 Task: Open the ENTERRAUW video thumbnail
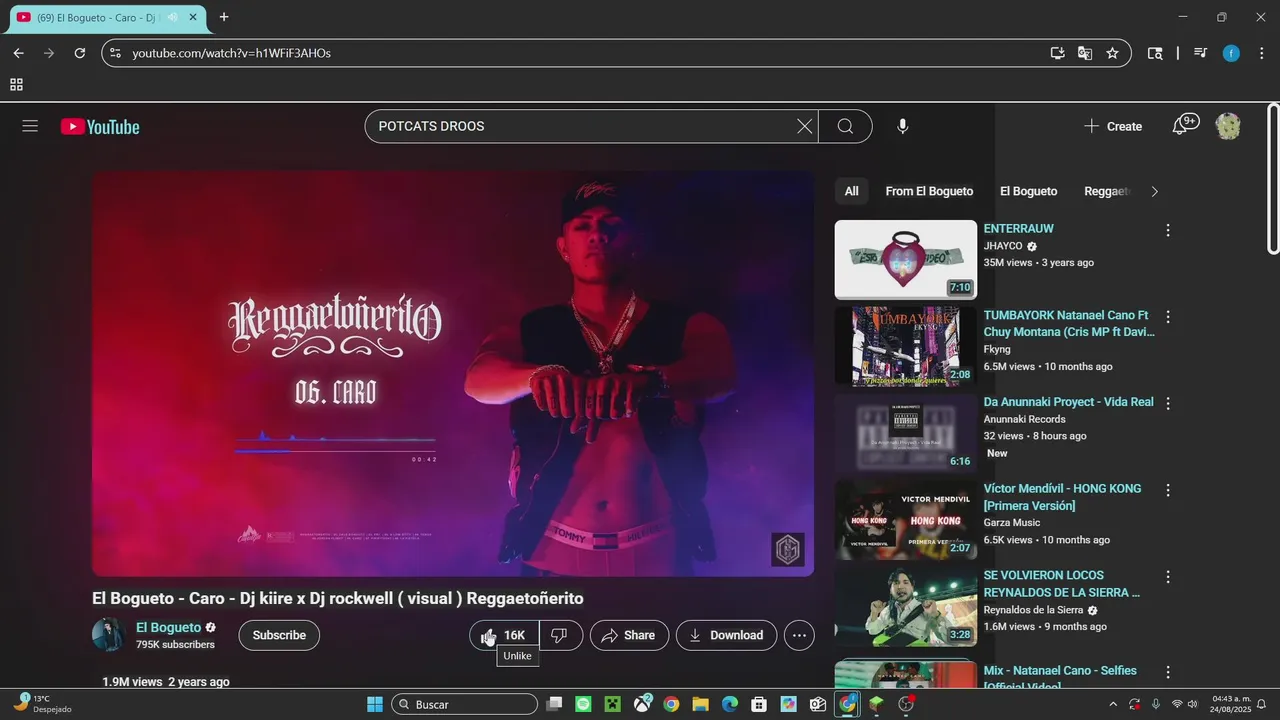(x=906, y=259)
